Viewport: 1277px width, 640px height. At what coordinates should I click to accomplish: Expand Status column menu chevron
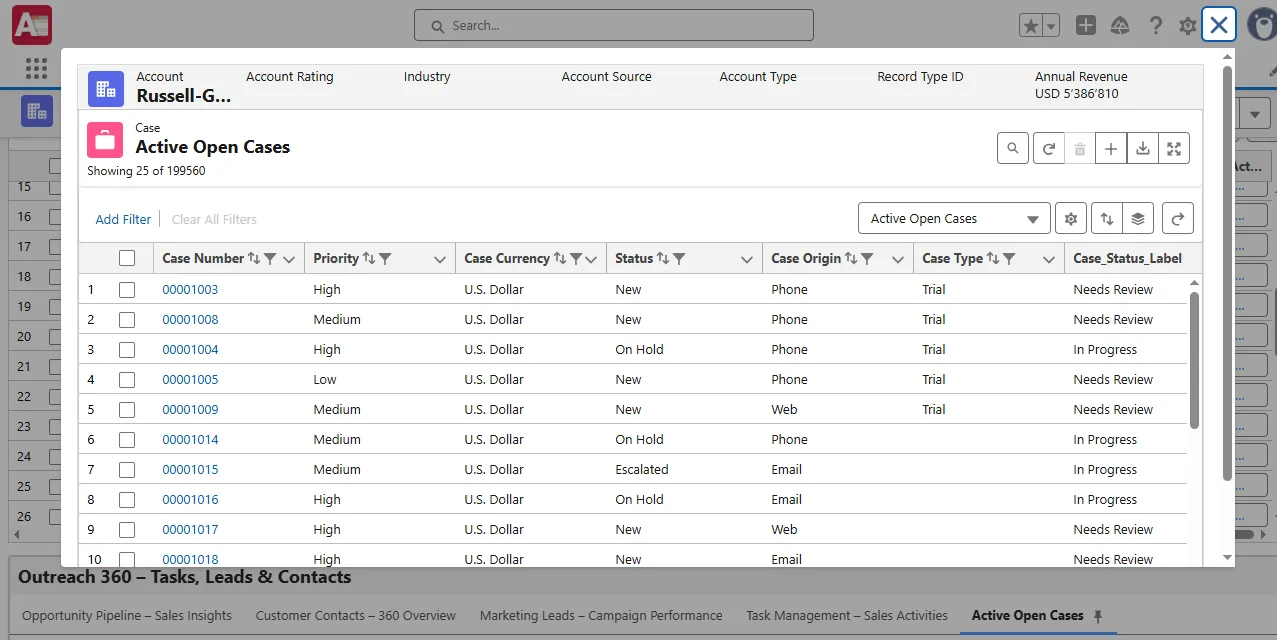746,259
